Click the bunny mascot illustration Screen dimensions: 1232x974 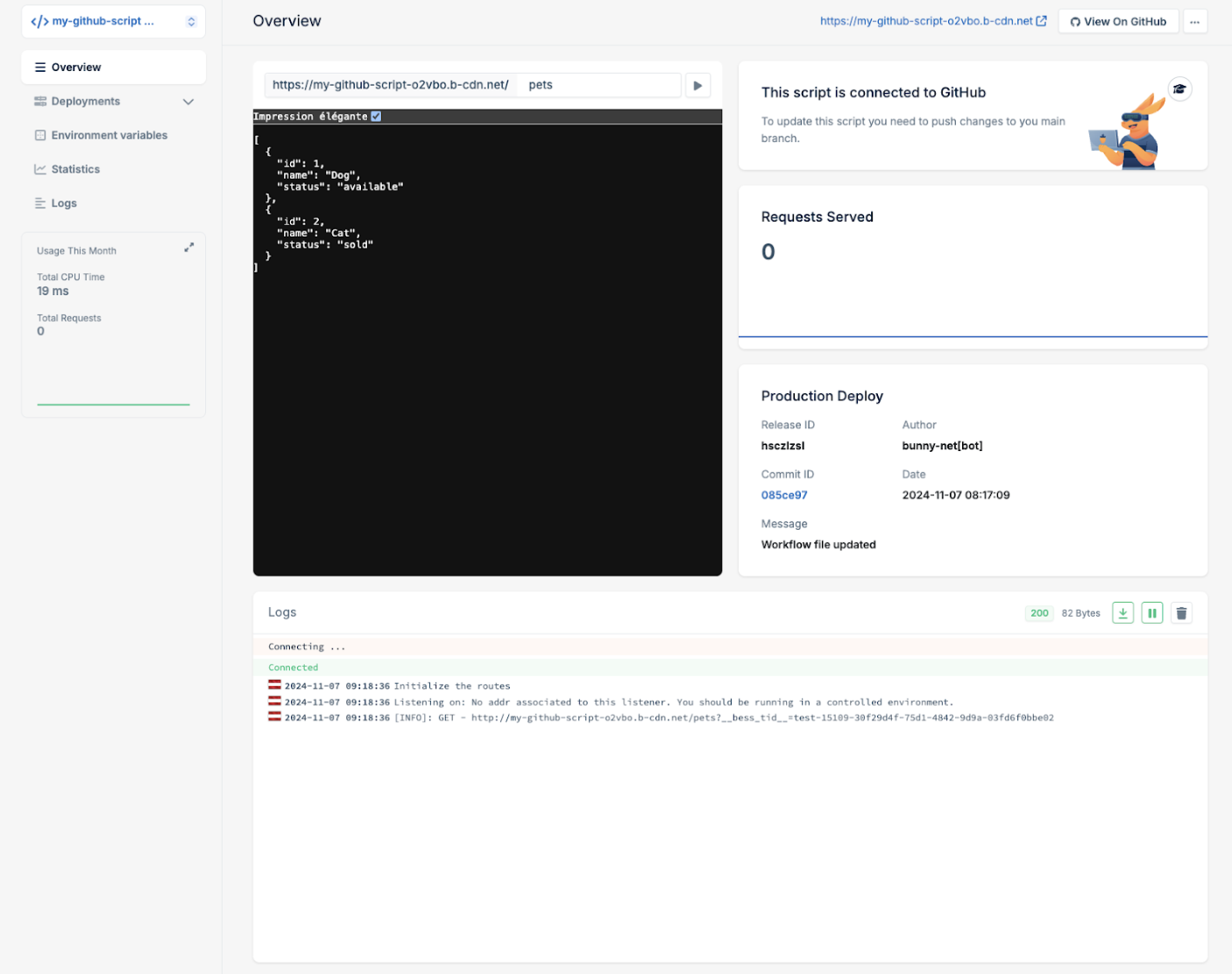[1127, 131]
